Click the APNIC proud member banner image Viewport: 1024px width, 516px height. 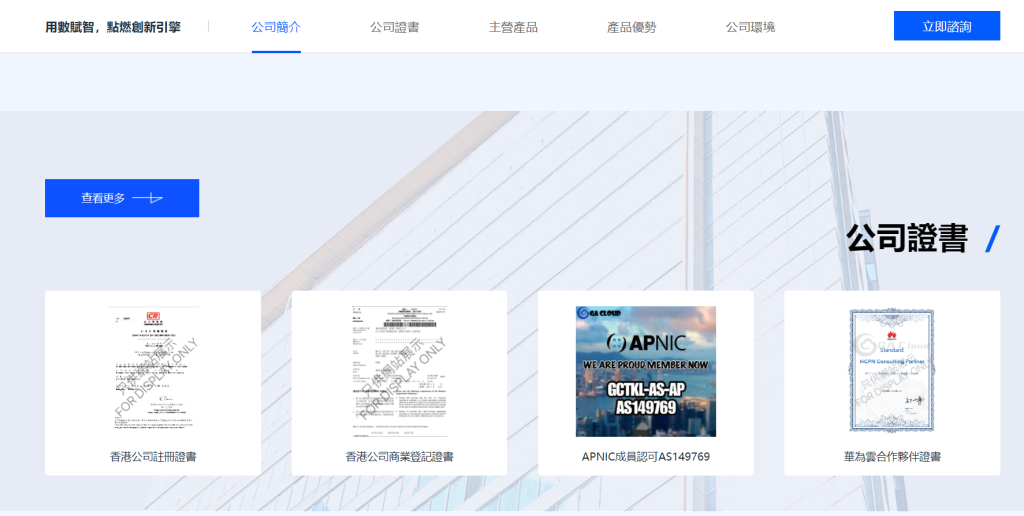645,372
